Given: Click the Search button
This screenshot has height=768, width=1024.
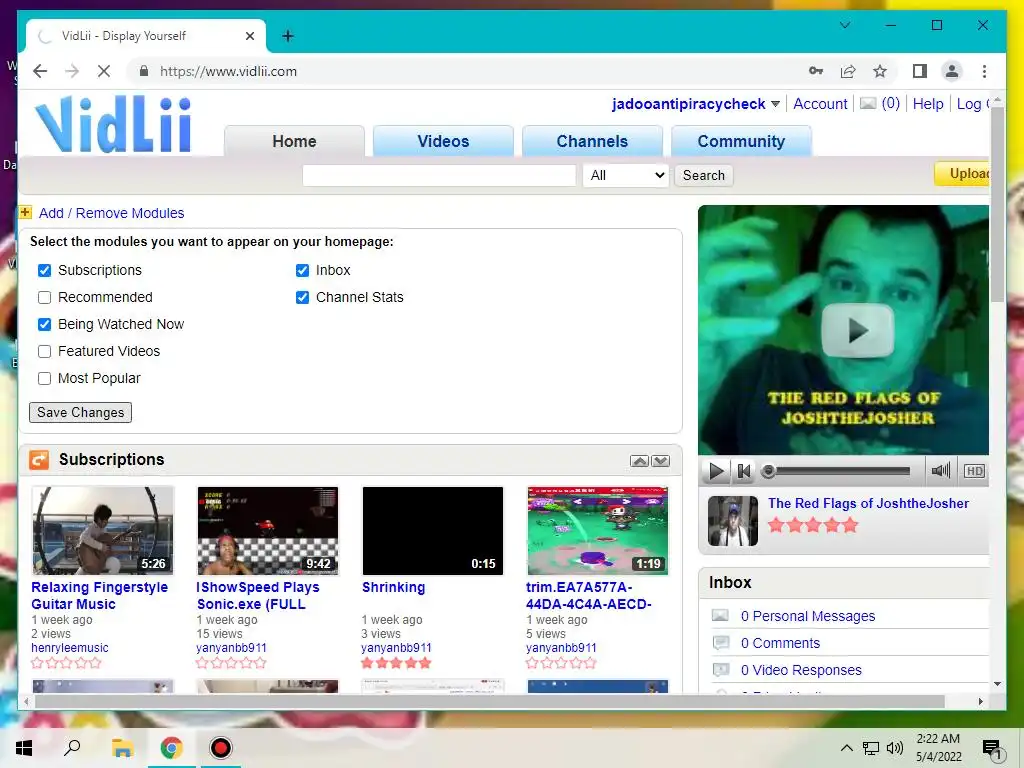Looking at the screenshot, I should click(x=703, y=175).
